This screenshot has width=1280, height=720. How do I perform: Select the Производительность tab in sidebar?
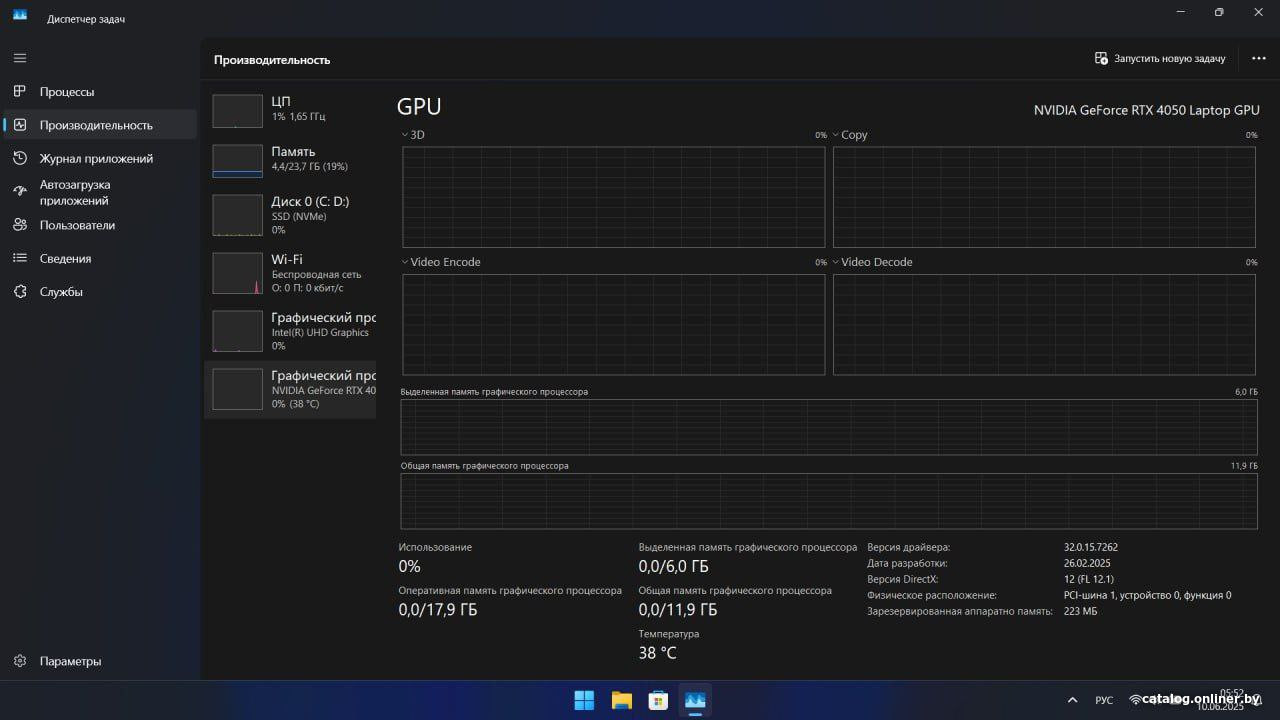pos(96,125)
